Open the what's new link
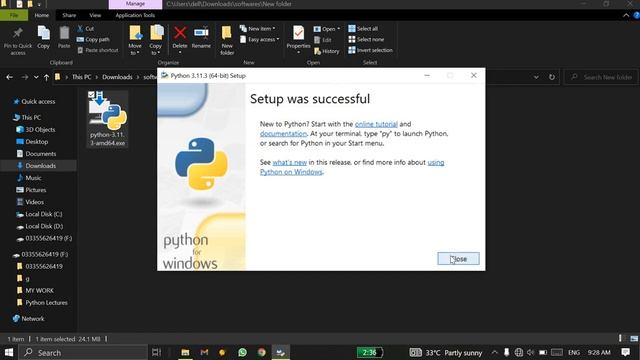The height and width of the screenshot is (360, 640). coord(289,162)
